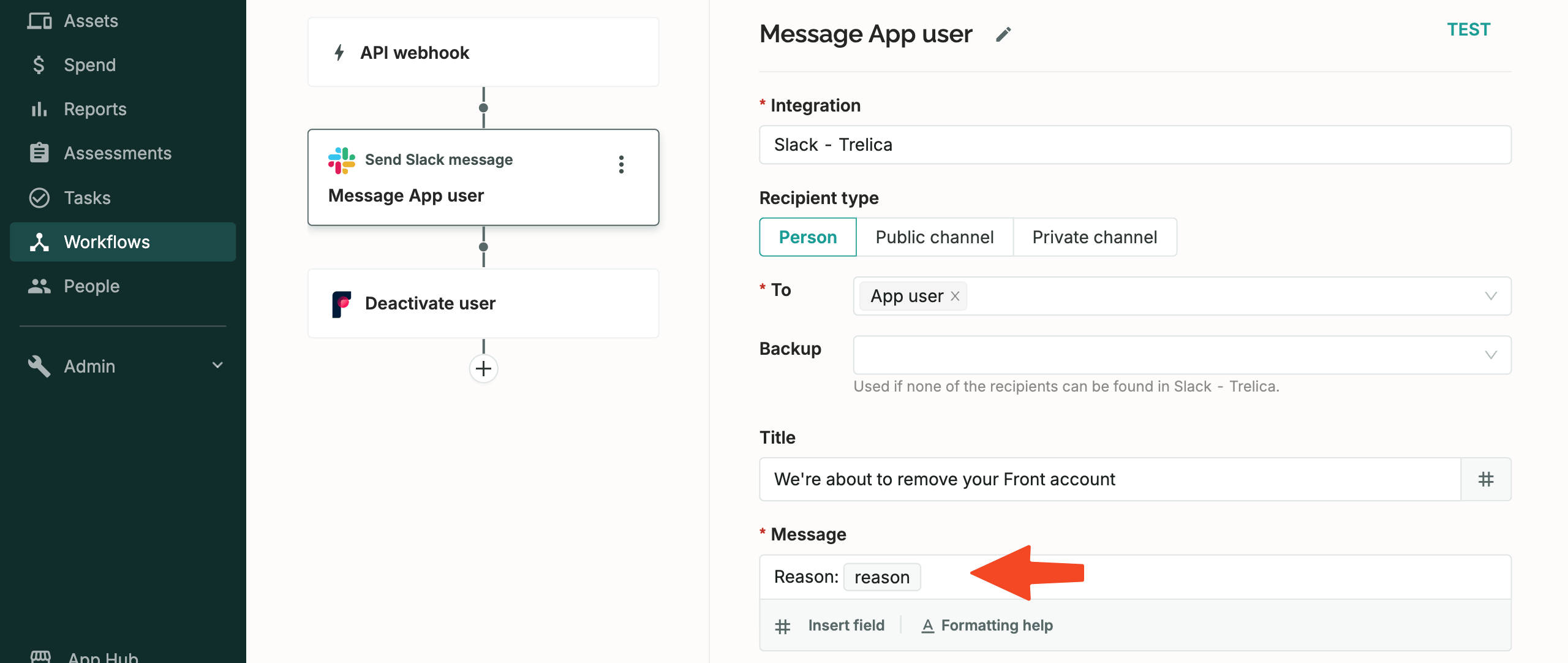Click into the Title text field
This screenshot has width=1568, height=663.
(x=1110, y=479)
